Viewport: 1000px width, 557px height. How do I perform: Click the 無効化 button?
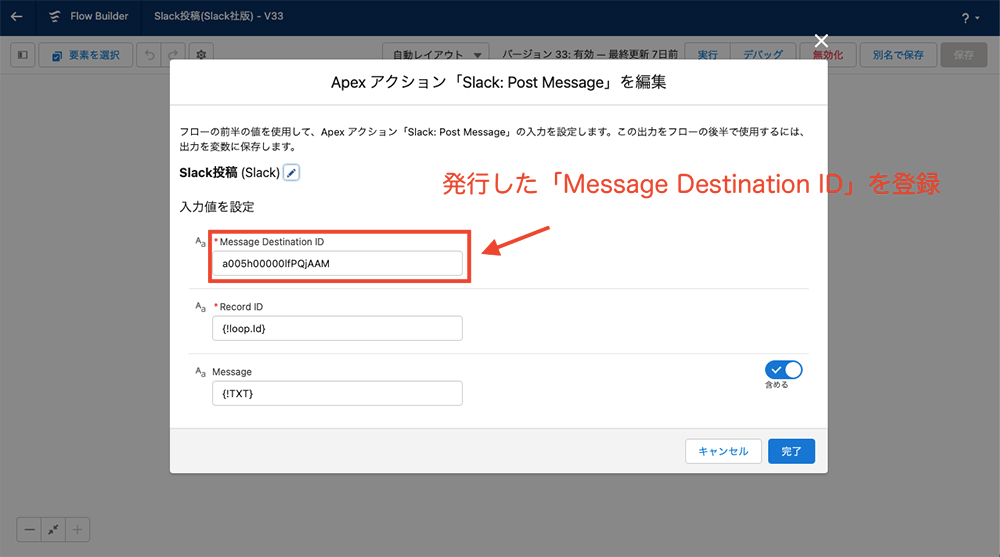827,55
